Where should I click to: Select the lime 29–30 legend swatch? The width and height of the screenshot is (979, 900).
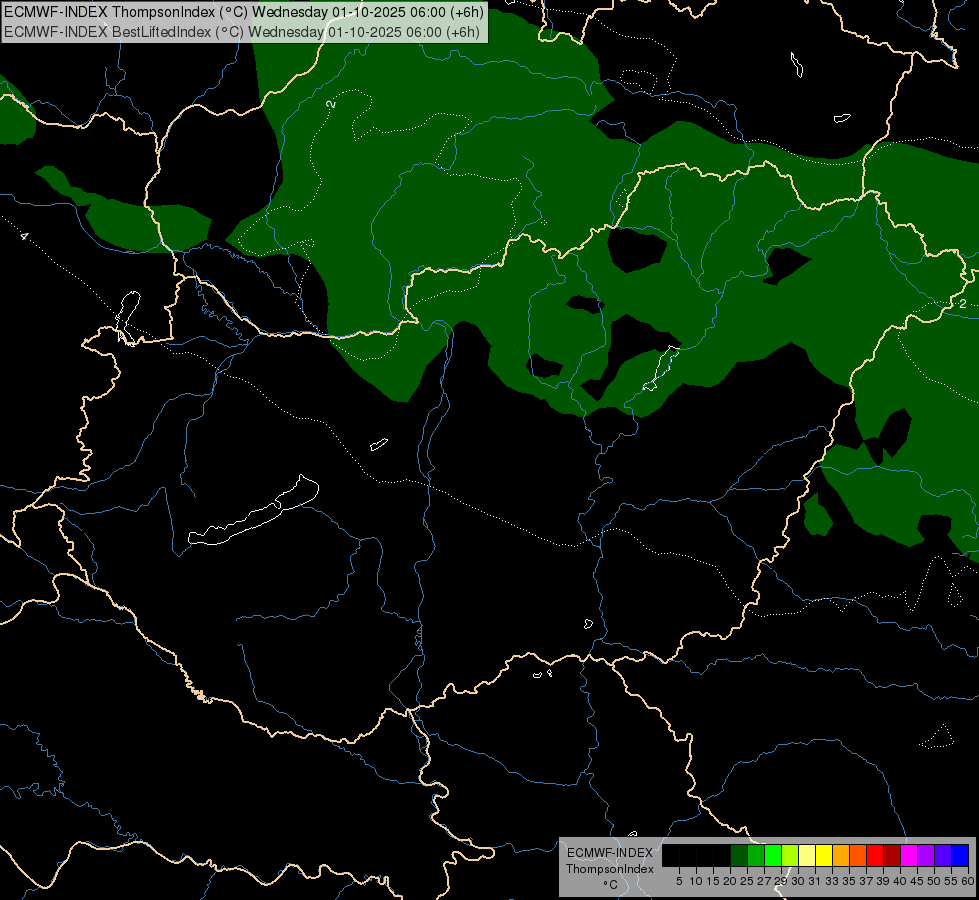(790, 855)
